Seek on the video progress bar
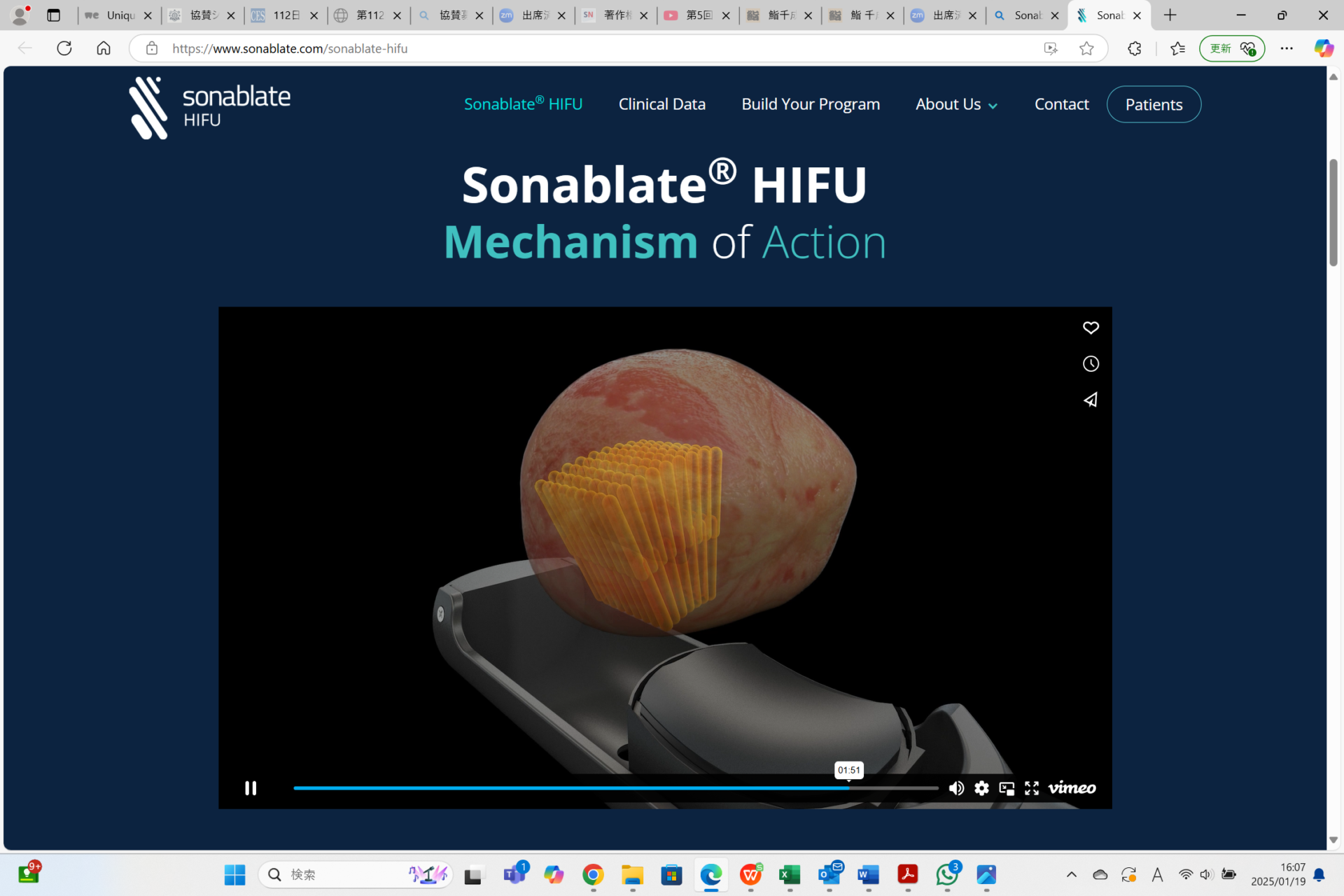 (616, 788)
